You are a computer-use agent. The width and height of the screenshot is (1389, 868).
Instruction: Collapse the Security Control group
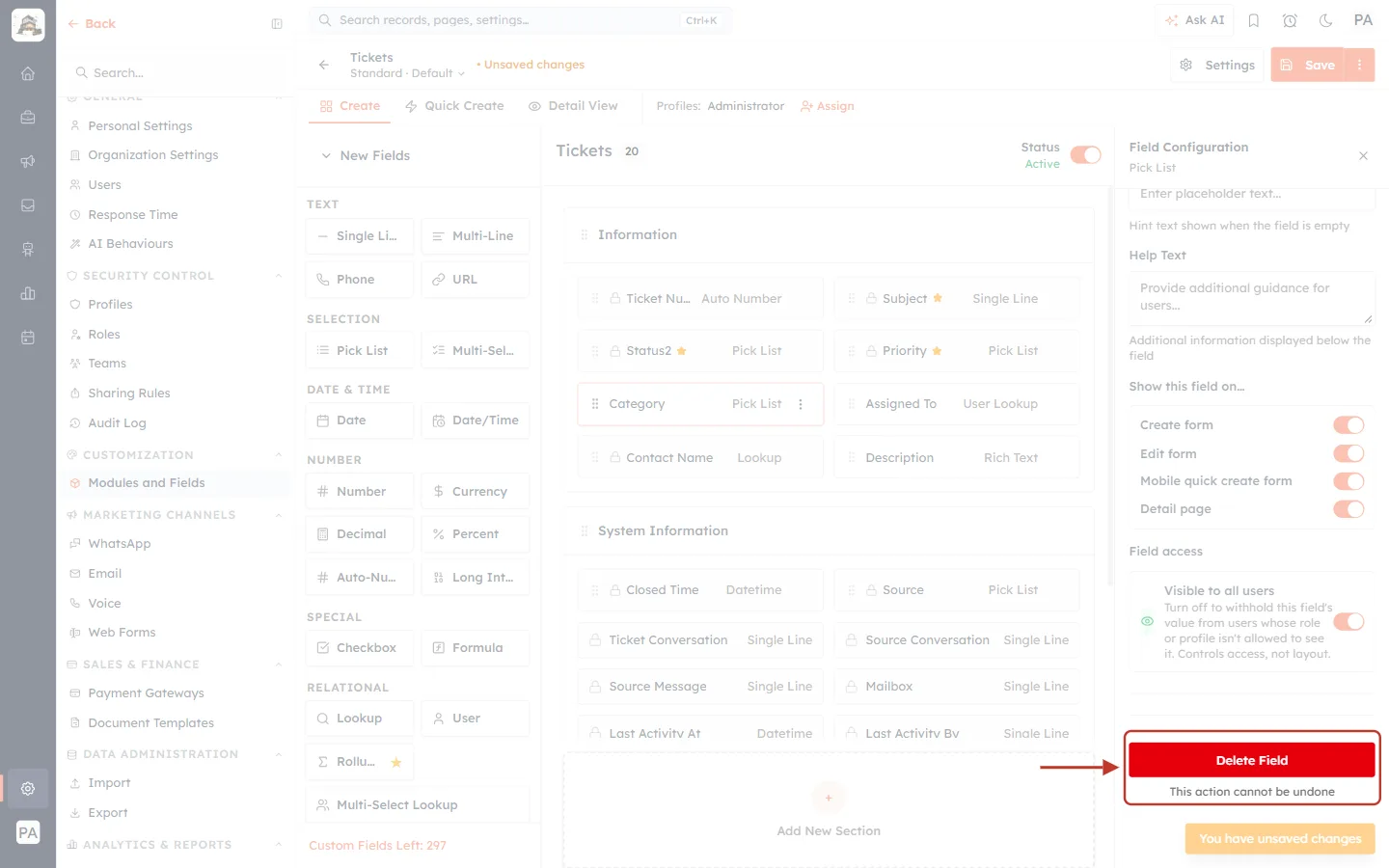coord(279,276)
